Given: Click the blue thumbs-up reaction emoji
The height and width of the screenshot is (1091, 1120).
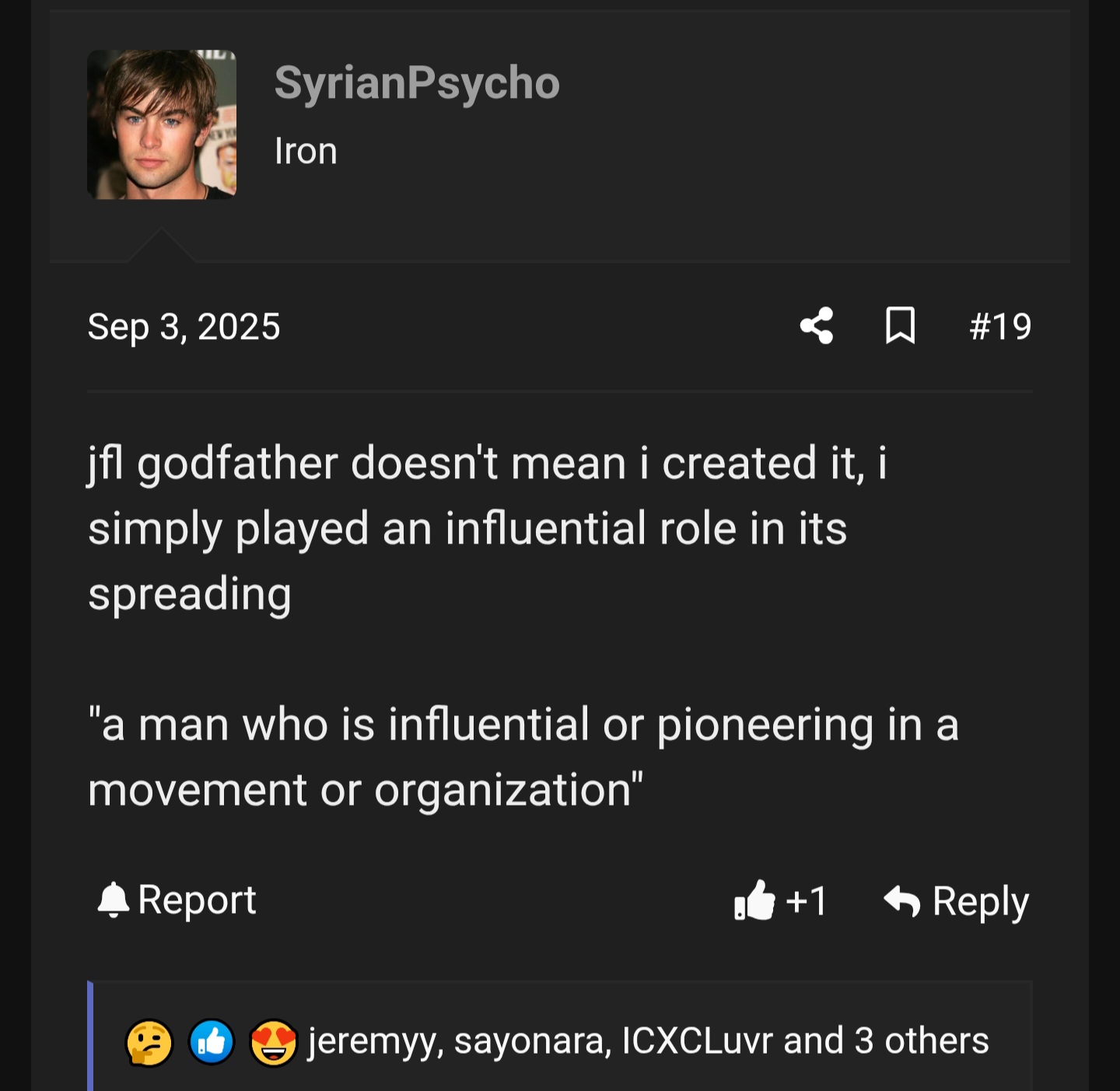Looking at the screenshot, I should [212, 1042].
